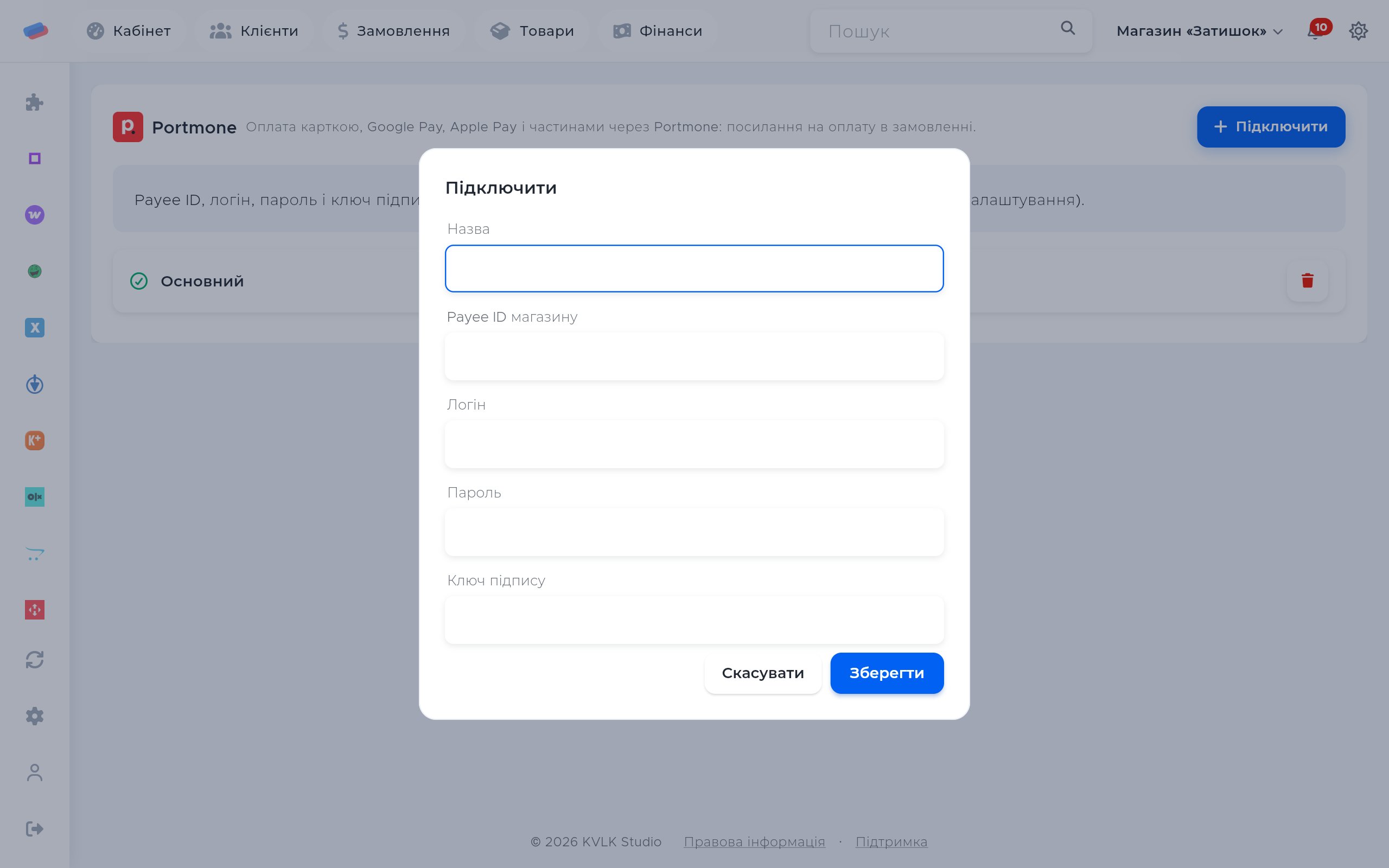1389x868 pixels.
Task: Click the Скасувати button
Action: (x=763, y=673)
